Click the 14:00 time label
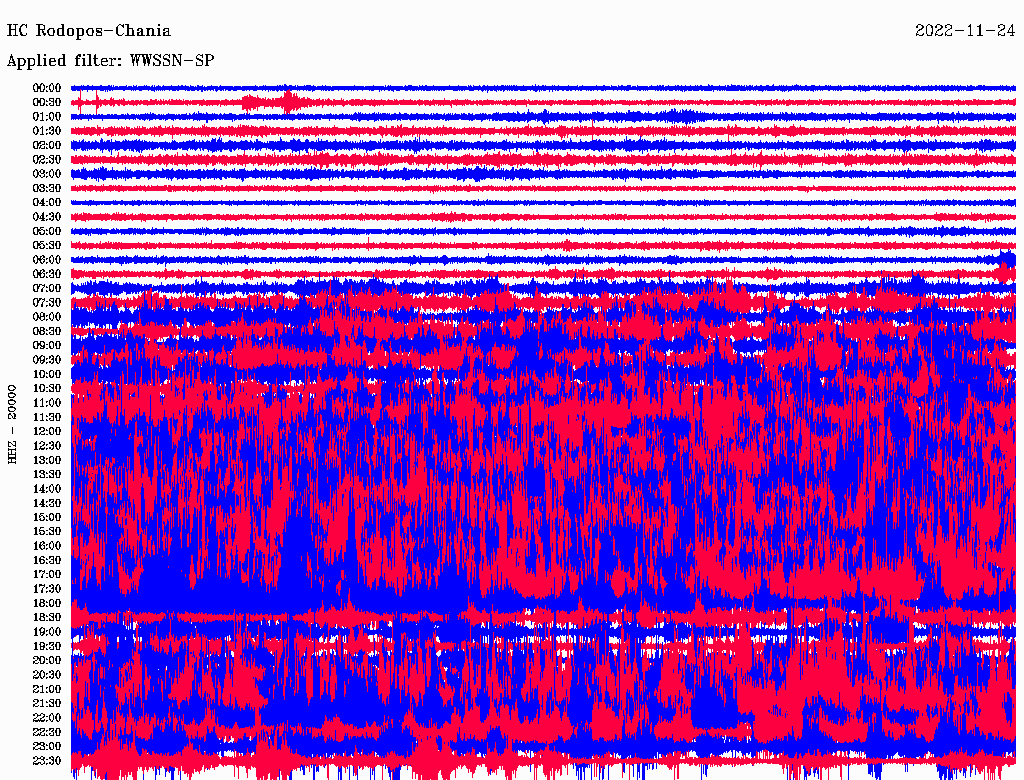 pyautogui.click(x=47, y=489)
